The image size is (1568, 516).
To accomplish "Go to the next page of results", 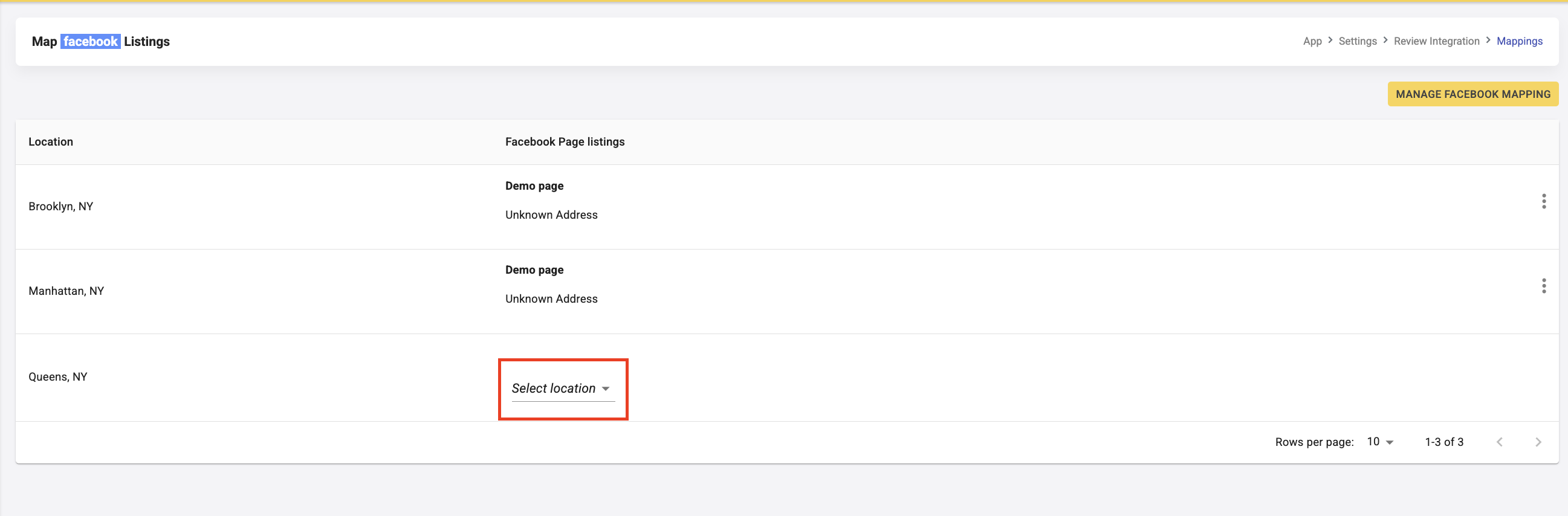I will coord(1538,442).
